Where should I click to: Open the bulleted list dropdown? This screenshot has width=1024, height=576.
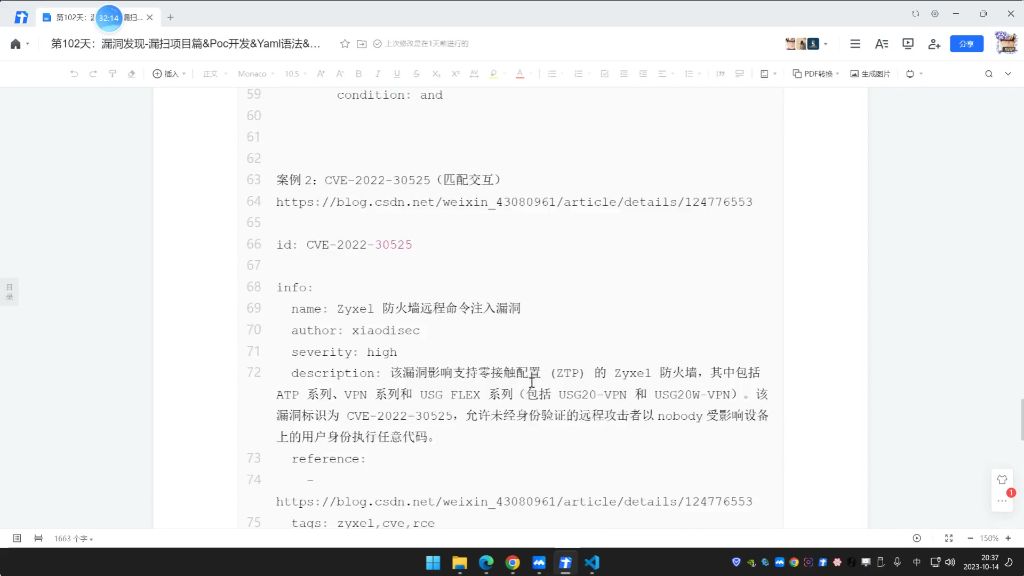[x=555, y=74]
